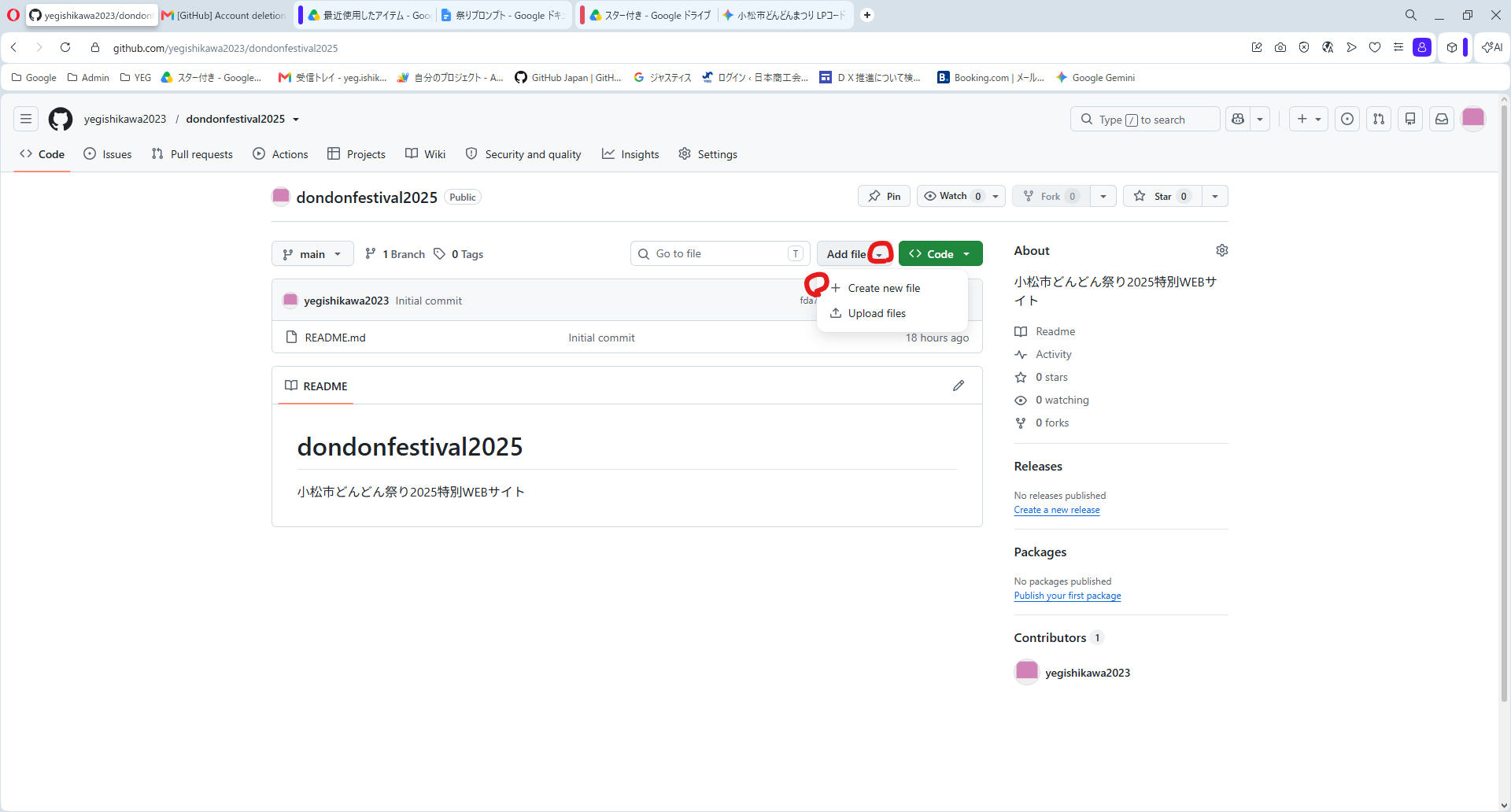Open the Copilot chat icon
Screen dimensions: 1511x812
coord(1238,119)
